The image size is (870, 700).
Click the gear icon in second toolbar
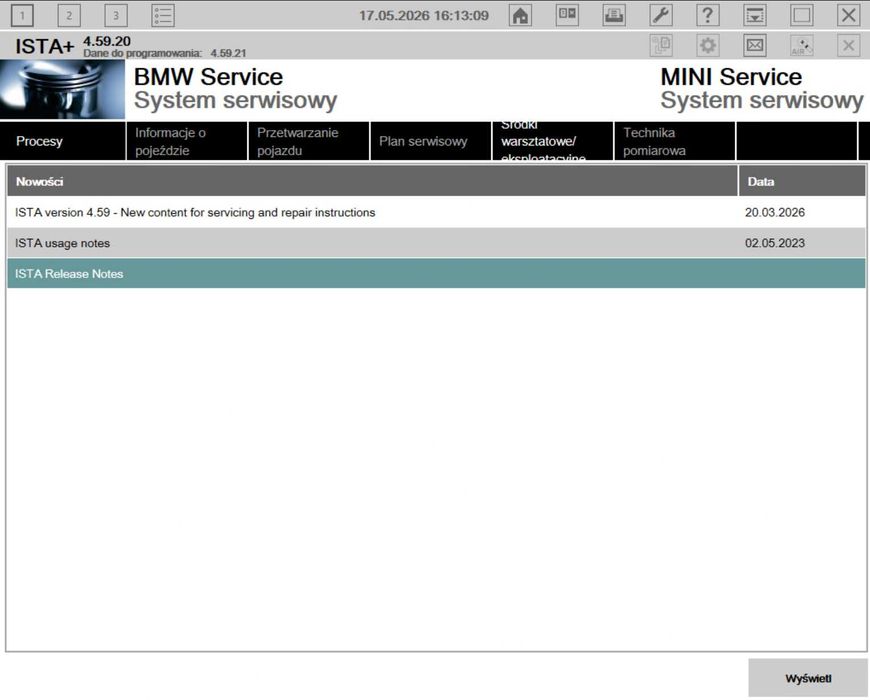pos(707,45)
